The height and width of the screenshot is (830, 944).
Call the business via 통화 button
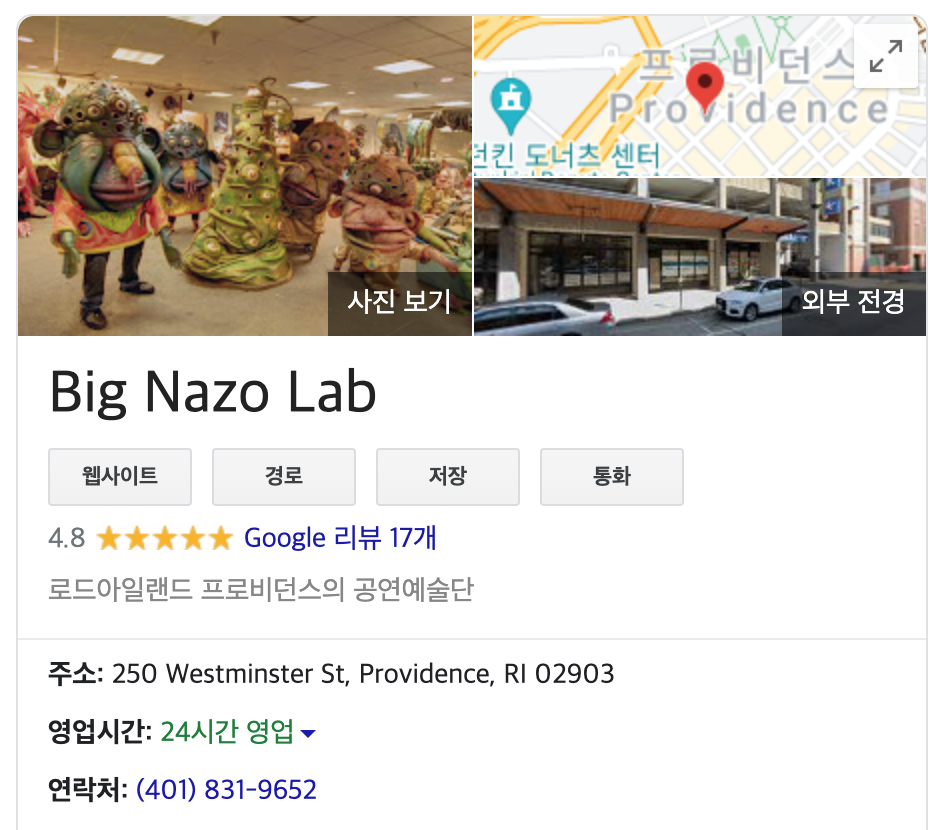pos(612,477)
